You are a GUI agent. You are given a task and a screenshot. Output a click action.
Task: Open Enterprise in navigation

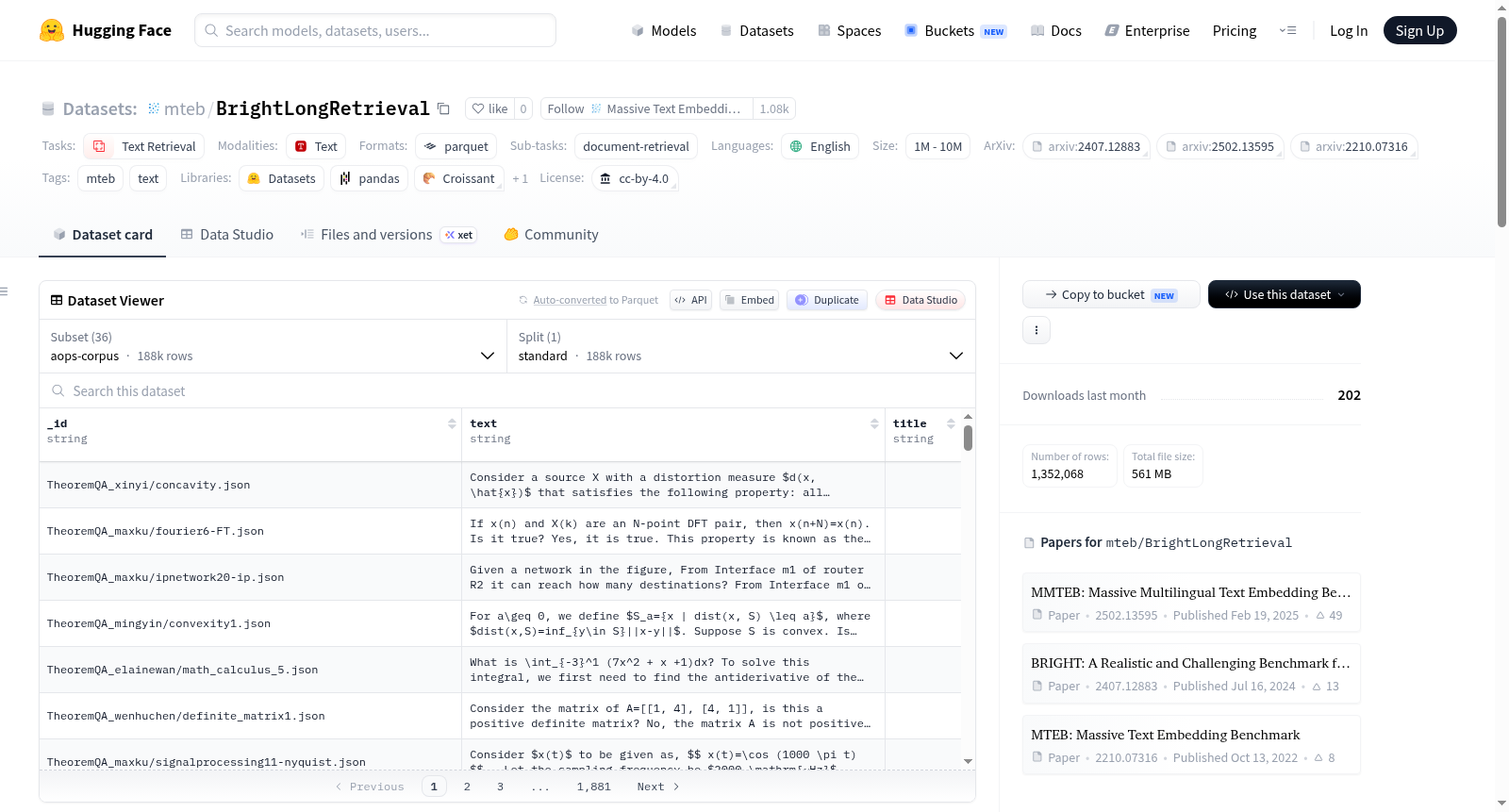tap(1147, 31)
